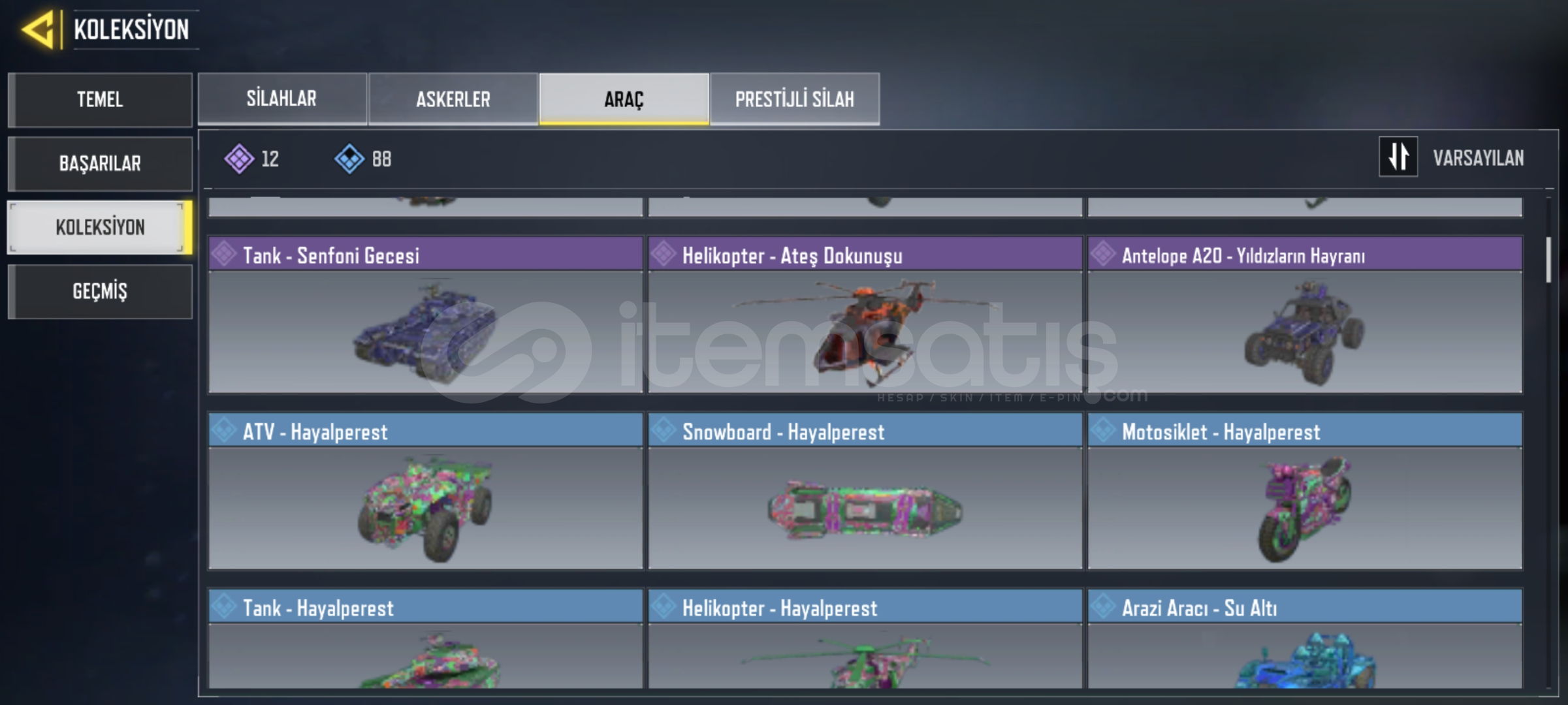
Task: Go back using the yellow arrow icon
Action: [x=38, y=29]
